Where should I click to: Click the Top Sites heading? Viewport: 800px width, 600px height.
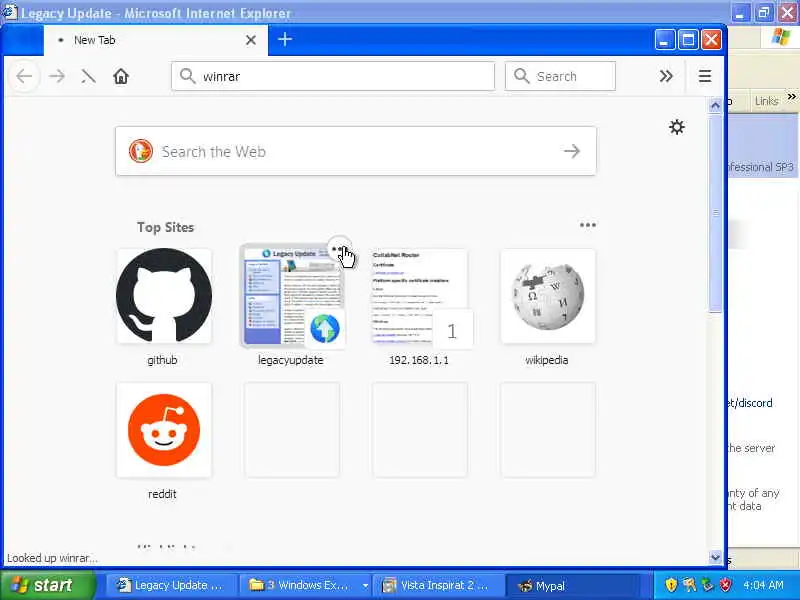pyautogui.click(x=165, y=227)
